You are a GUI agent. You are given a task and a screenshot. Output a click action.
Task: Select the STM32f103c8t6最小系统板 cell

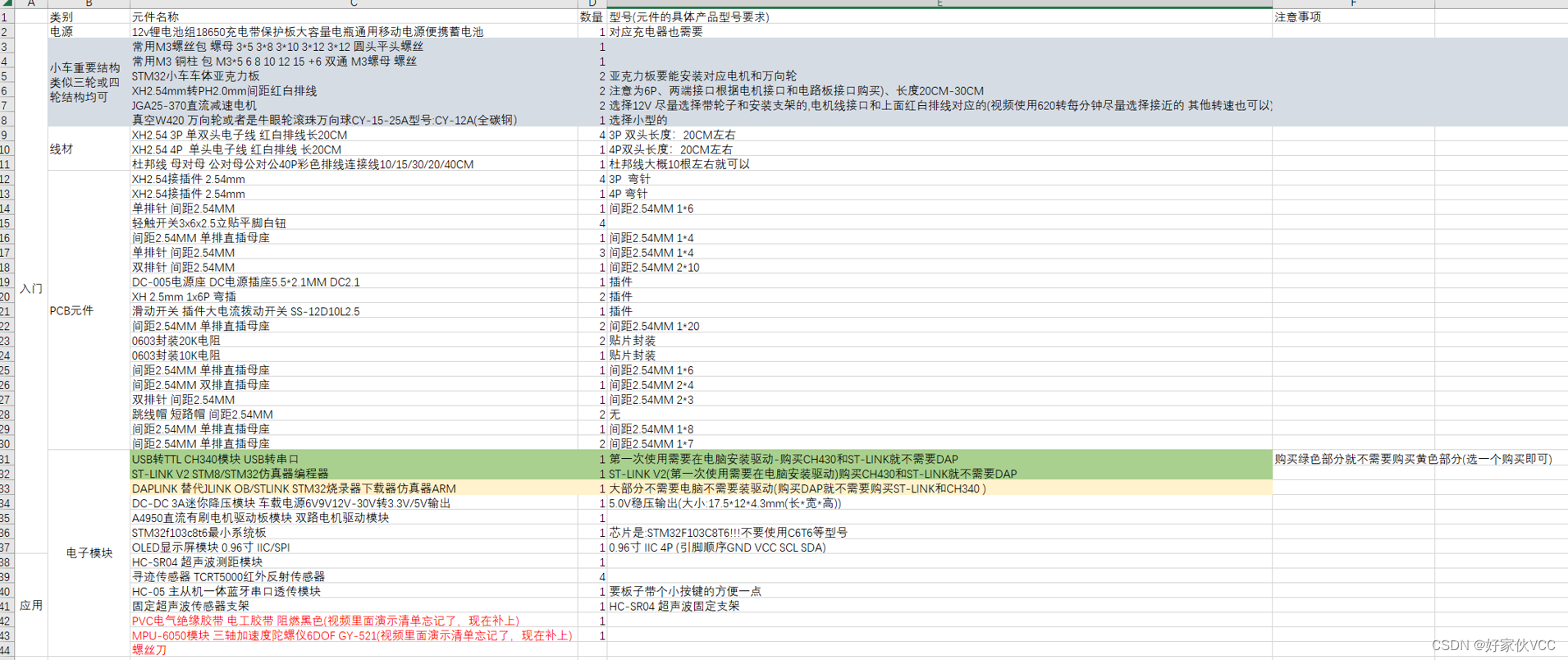[354, 533]
